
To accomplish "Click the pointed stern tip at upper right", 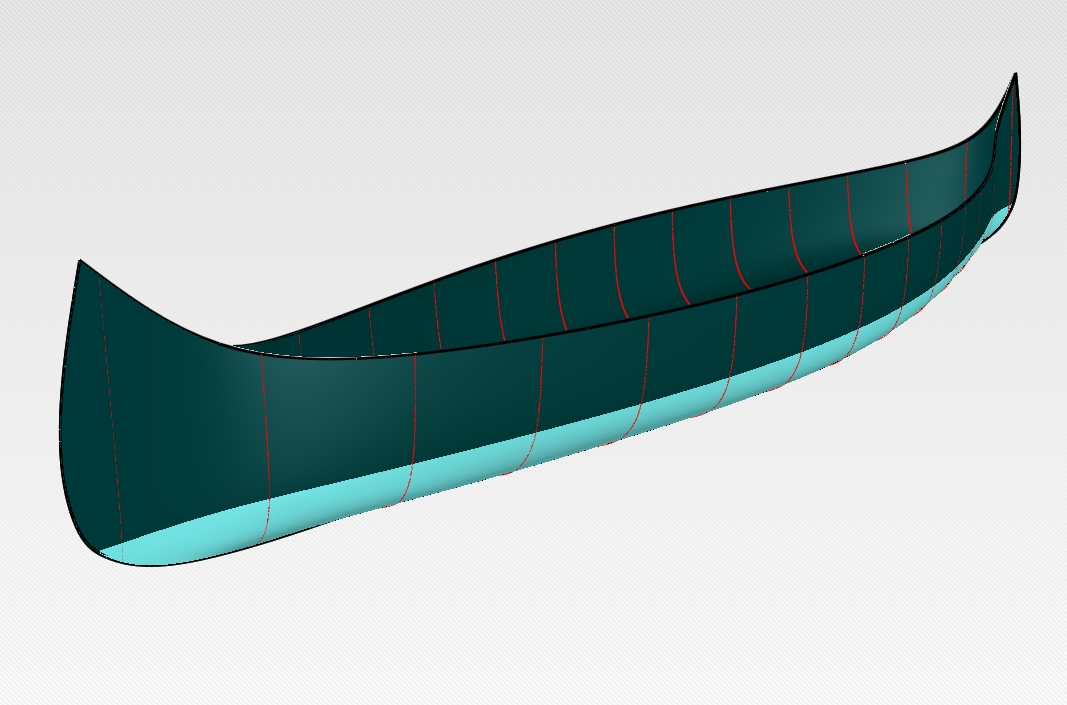I will coord(1015,75).
